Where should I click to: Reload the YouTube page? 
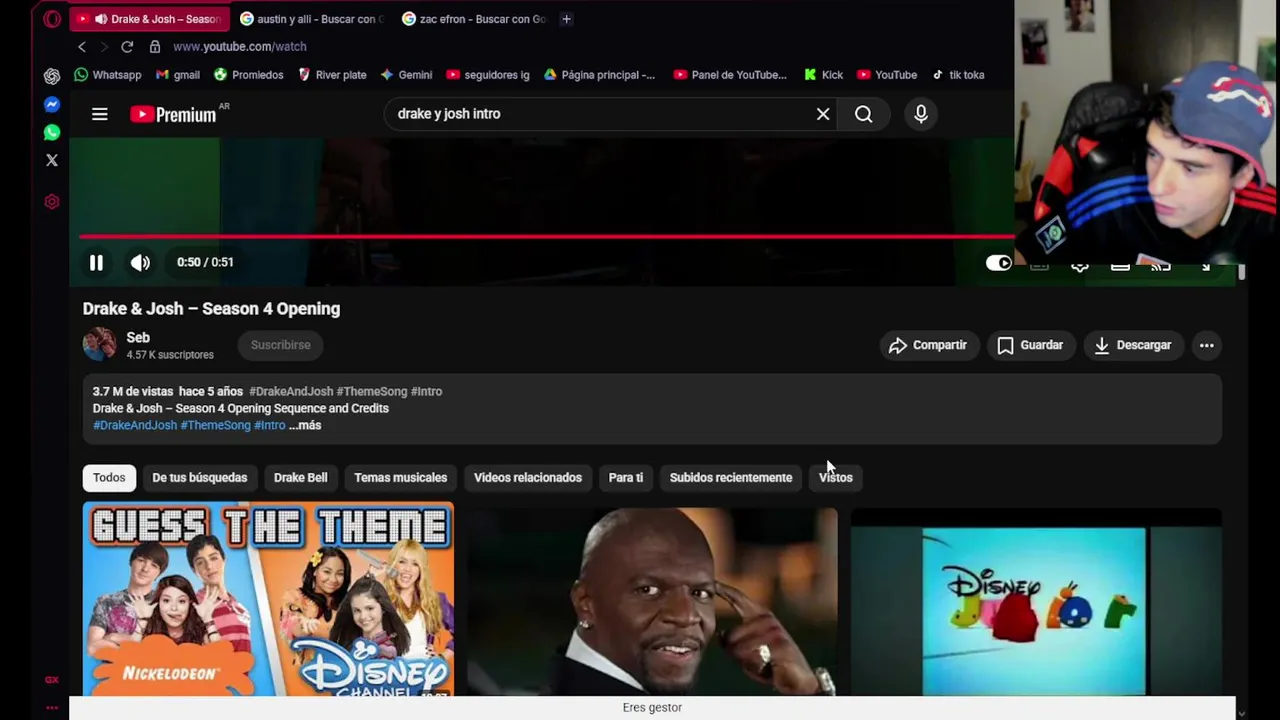127,47
